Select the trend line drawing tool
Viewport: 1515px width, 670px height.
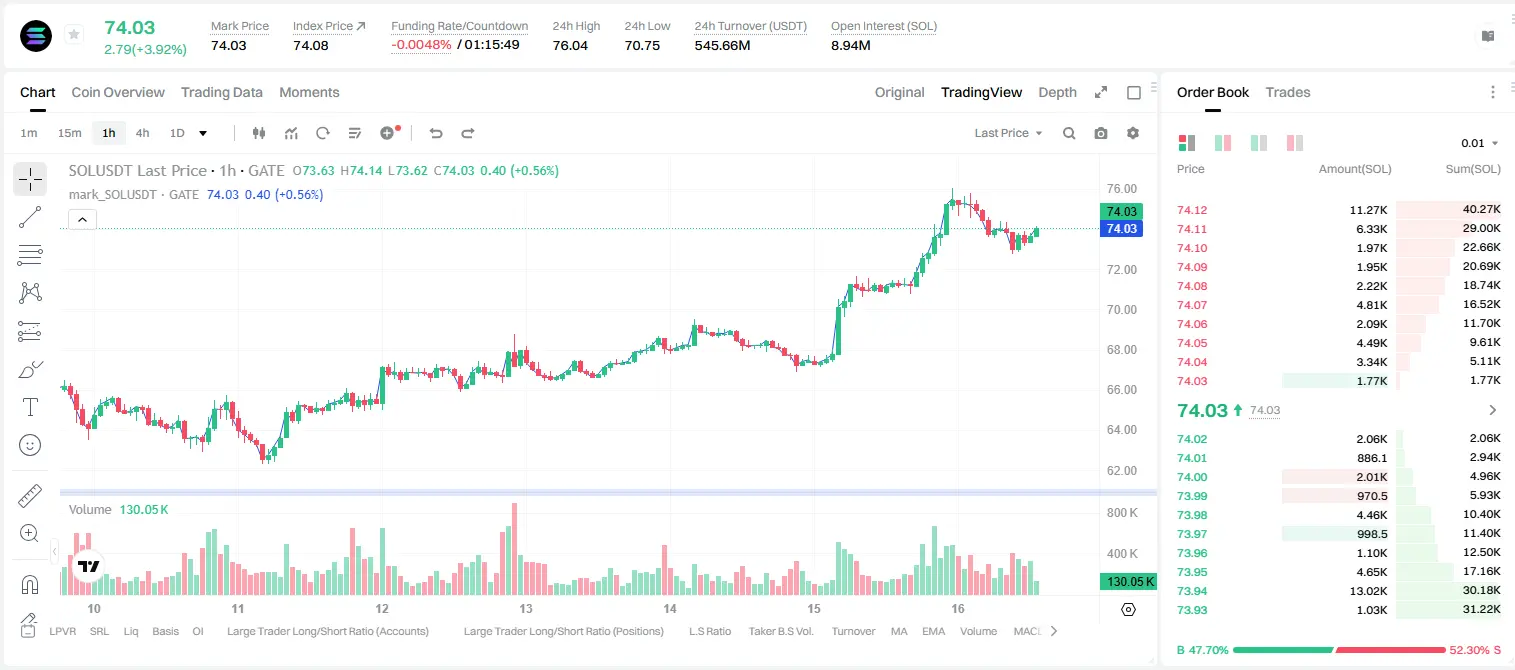30,217
